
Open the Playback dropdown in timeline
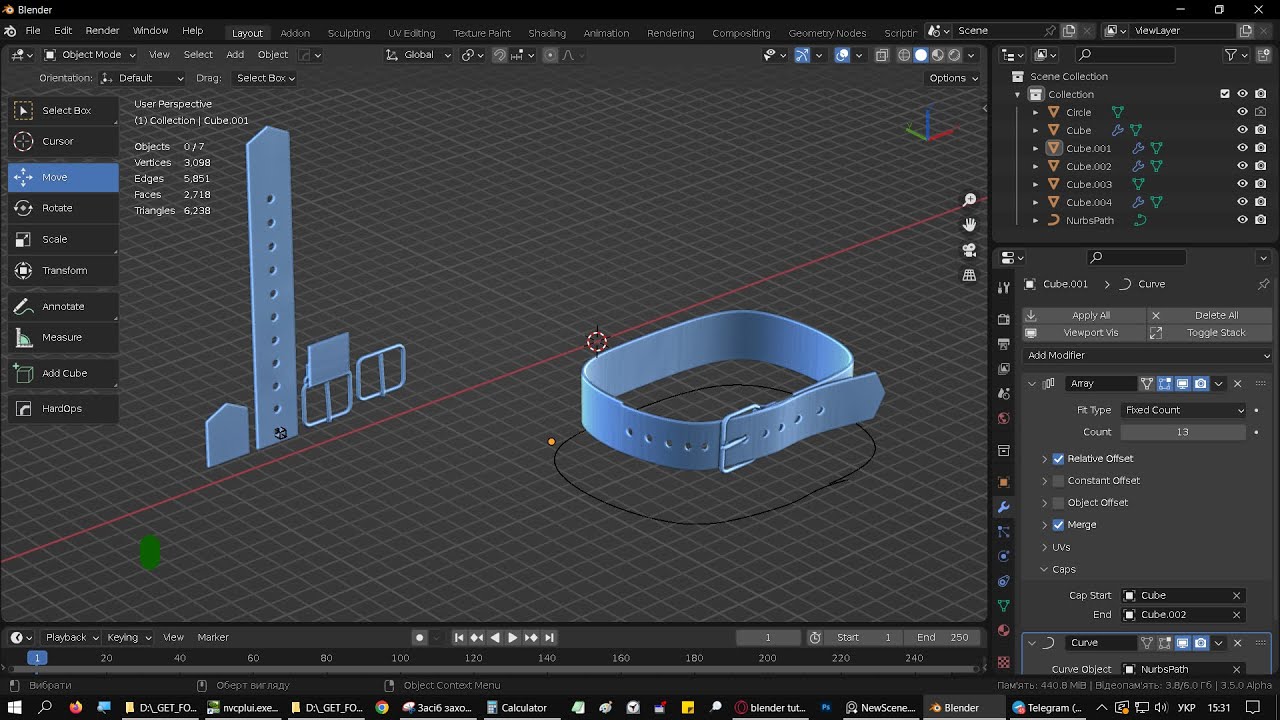[72, 637]
